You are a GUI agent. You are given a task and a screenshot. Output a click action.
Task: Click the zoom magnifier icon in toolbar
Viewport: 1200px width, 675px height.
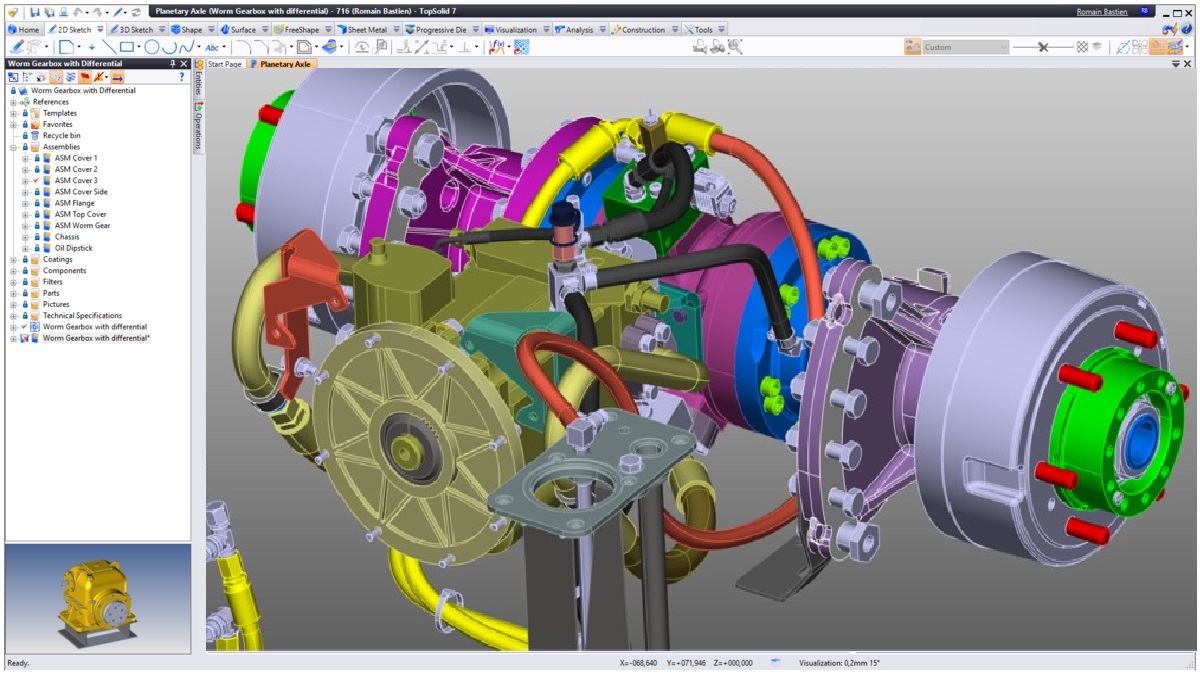point(735,47)
